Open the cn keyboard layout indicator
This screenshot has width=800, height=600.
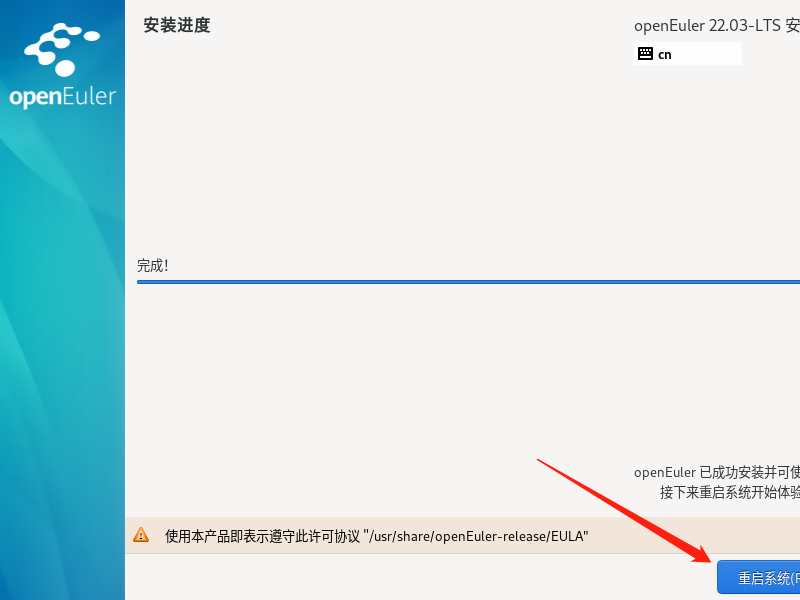click(687, 54)
